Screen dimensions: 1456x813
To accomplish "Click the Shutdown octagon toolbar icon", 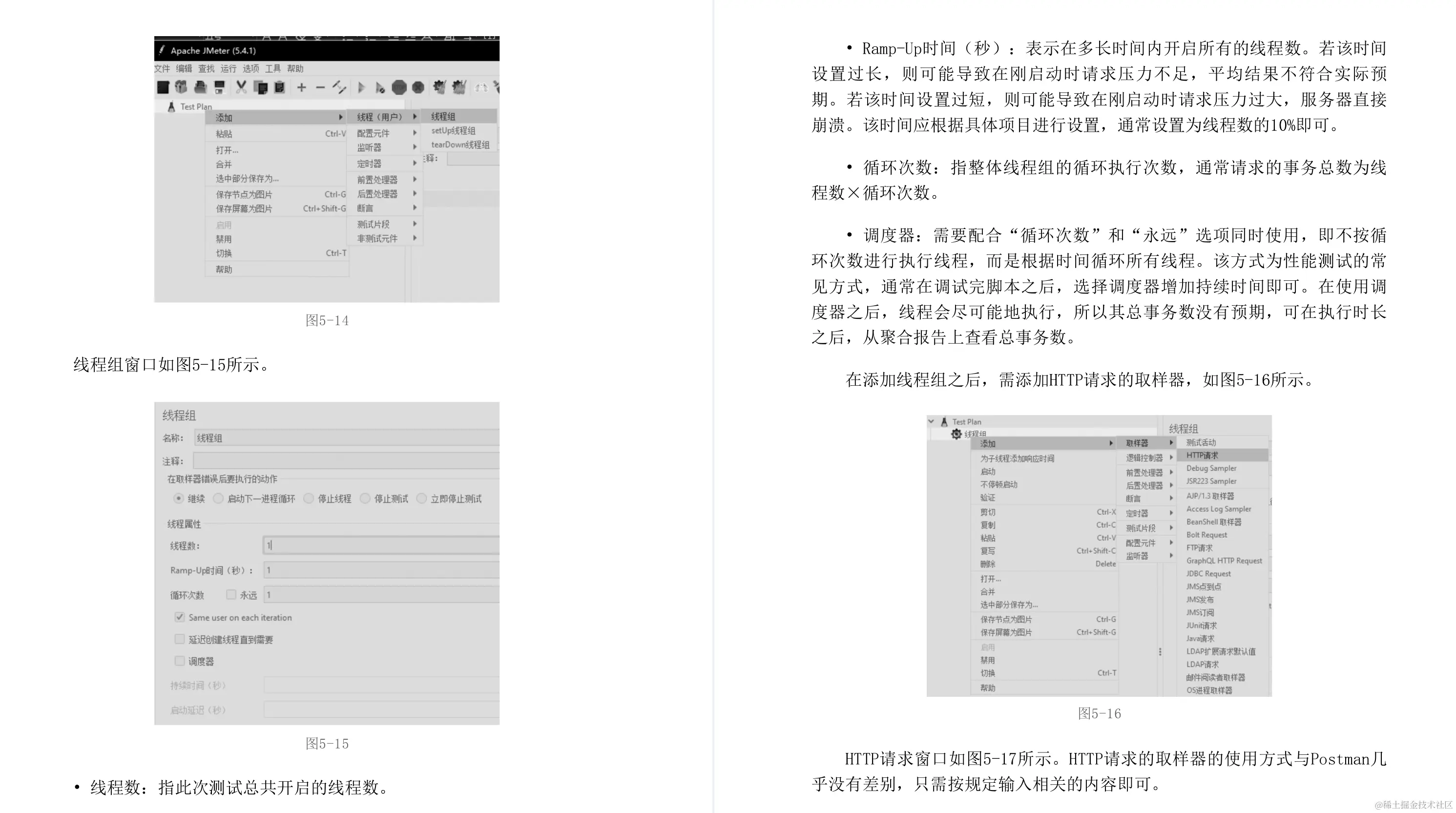I will (420, 87).
